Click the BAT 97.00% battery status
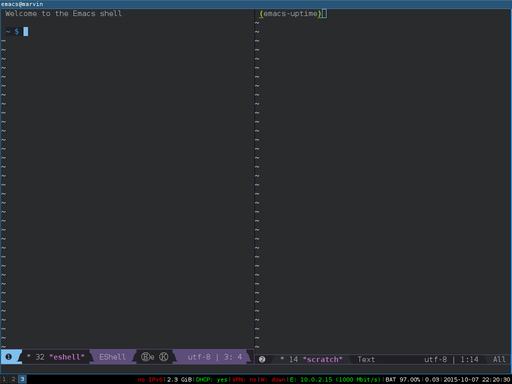This screenshot has width=512, height=384. [x=403, y=380]
